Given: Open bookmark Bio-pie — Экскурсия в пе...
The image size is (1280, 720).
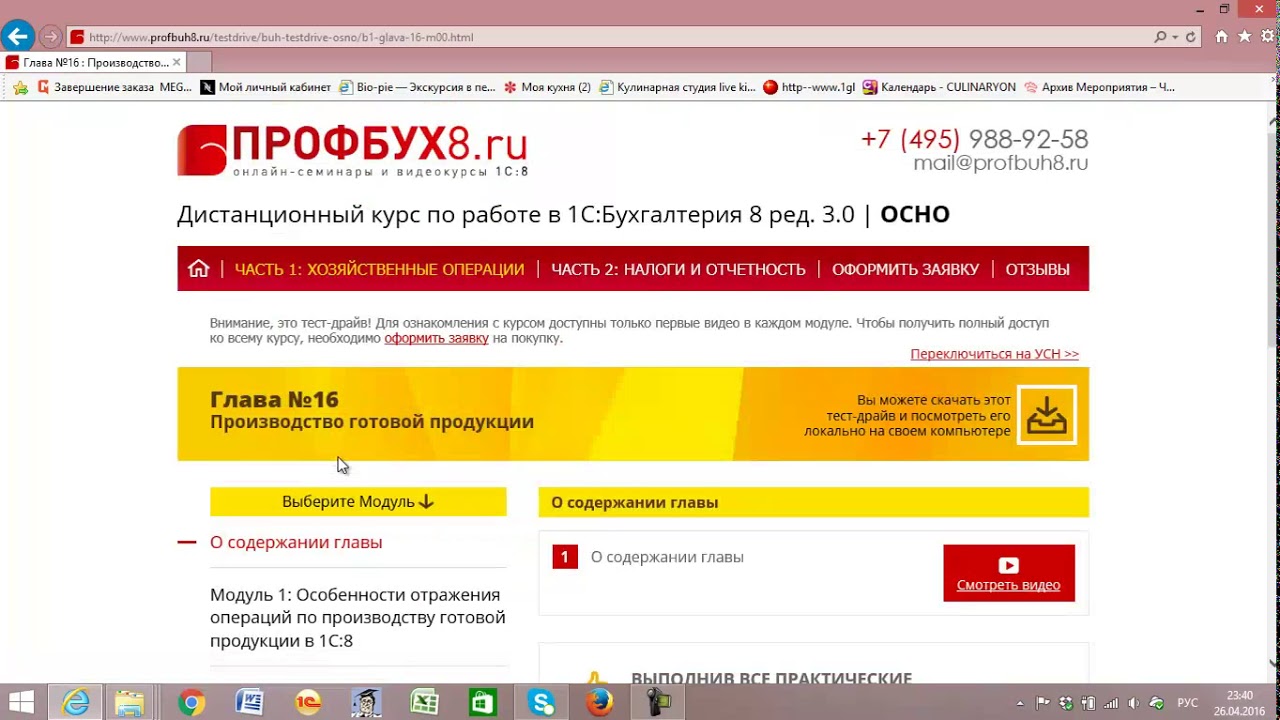Looking at the screenshot, I should 417,87.
